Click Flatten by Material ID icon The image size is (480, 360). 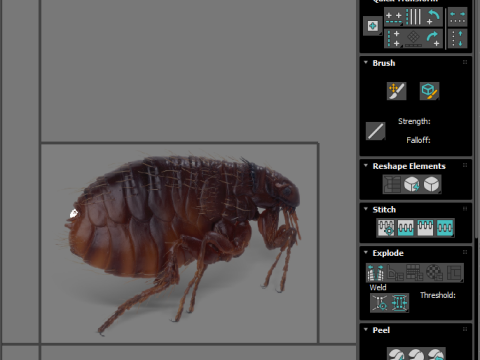pos(434,273)
